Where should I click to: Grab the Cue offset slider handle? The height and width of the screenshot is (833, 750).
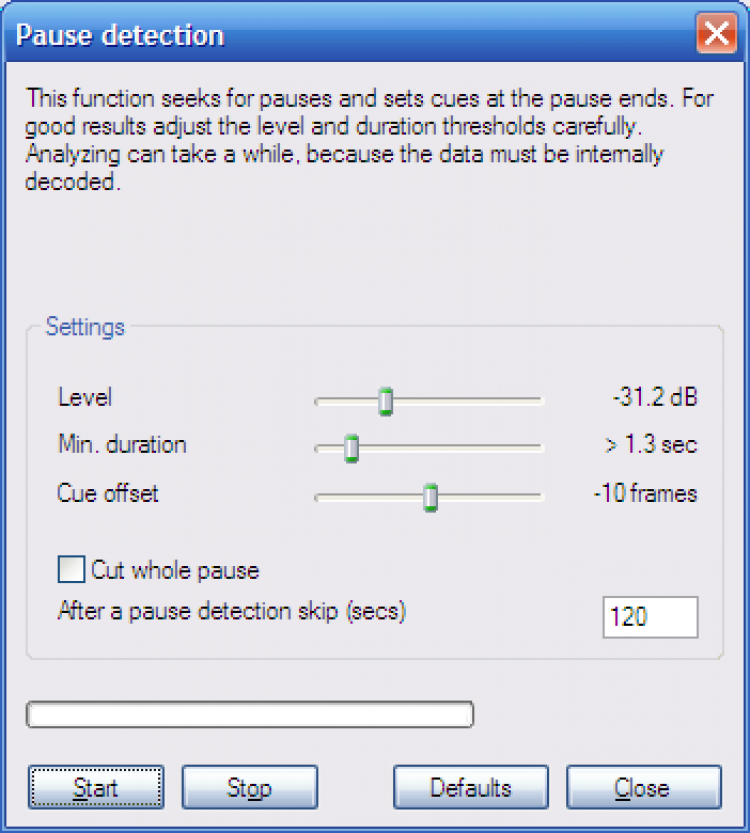(430, 496)
